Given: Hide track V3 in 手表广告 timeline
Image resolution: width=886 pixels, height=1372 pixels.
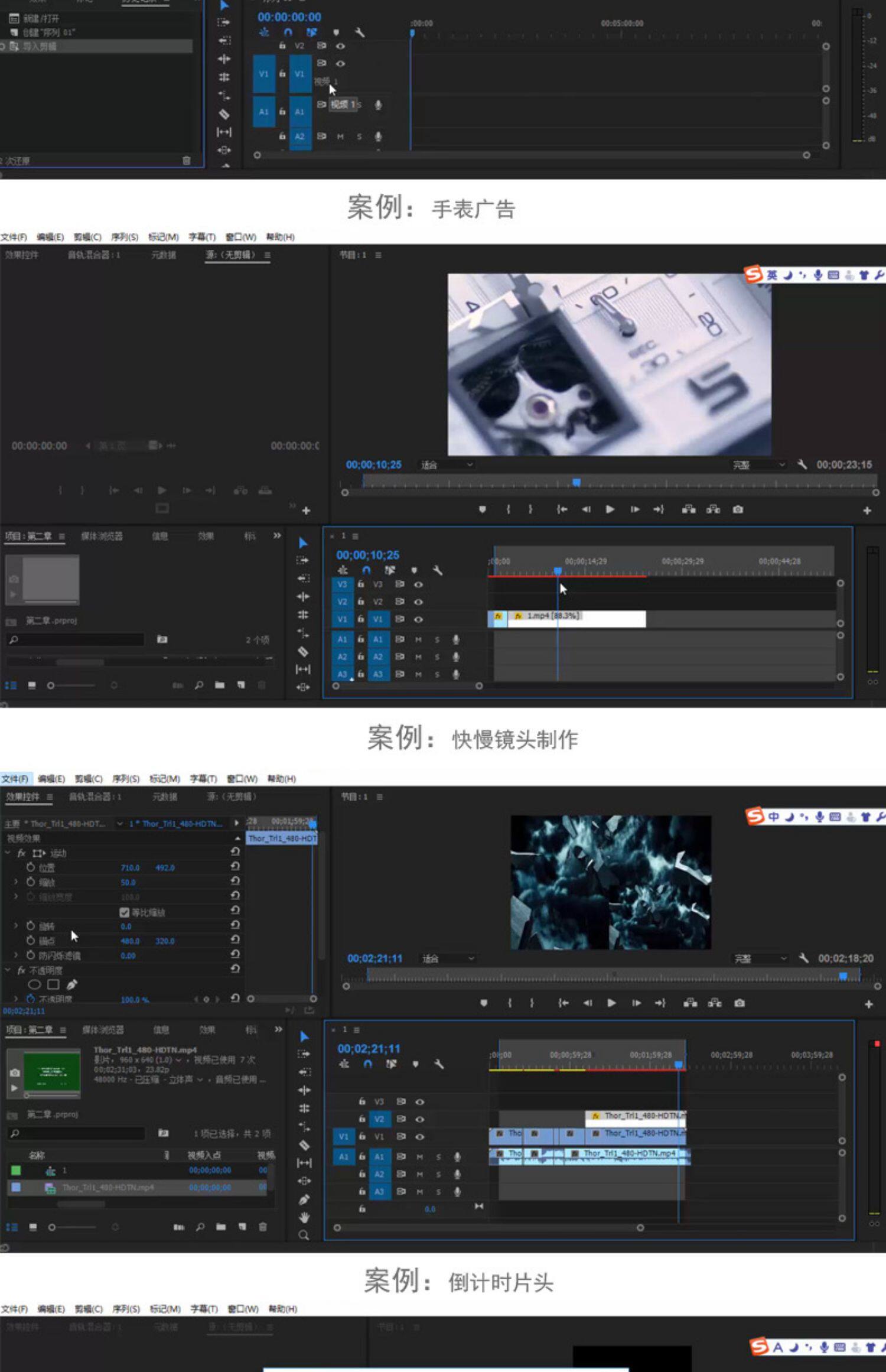Looking at the screenshot, I should pyautogui.click(x=418, y=584).
